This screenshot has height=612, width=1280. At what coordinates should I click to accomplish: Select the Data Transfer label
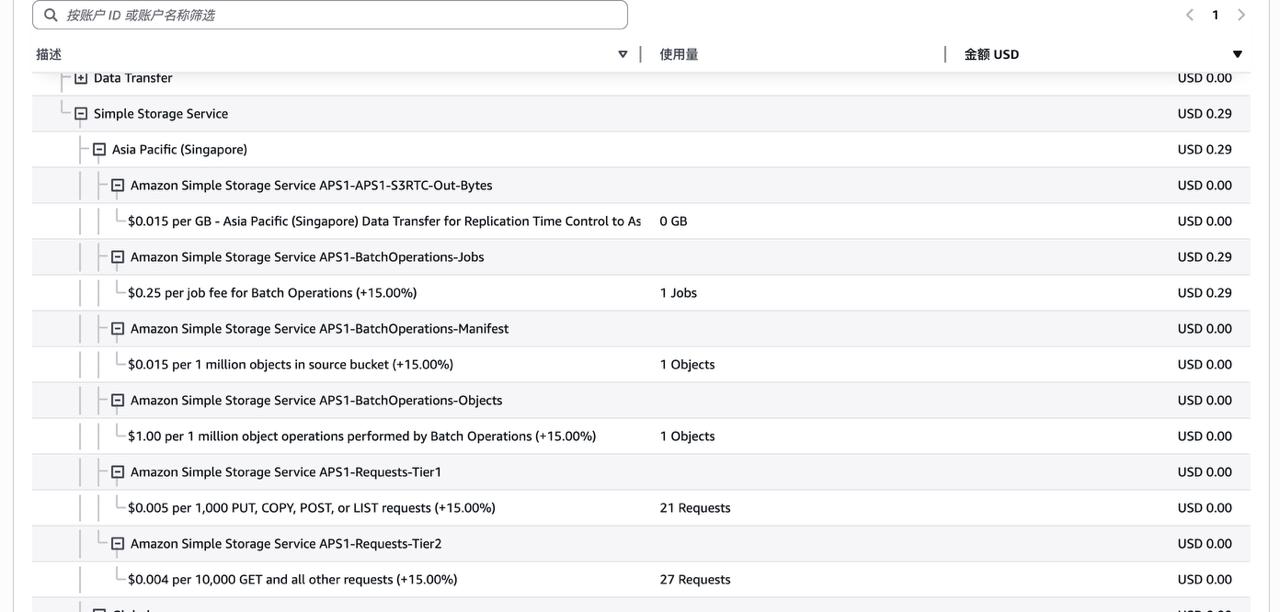(133, 78)
